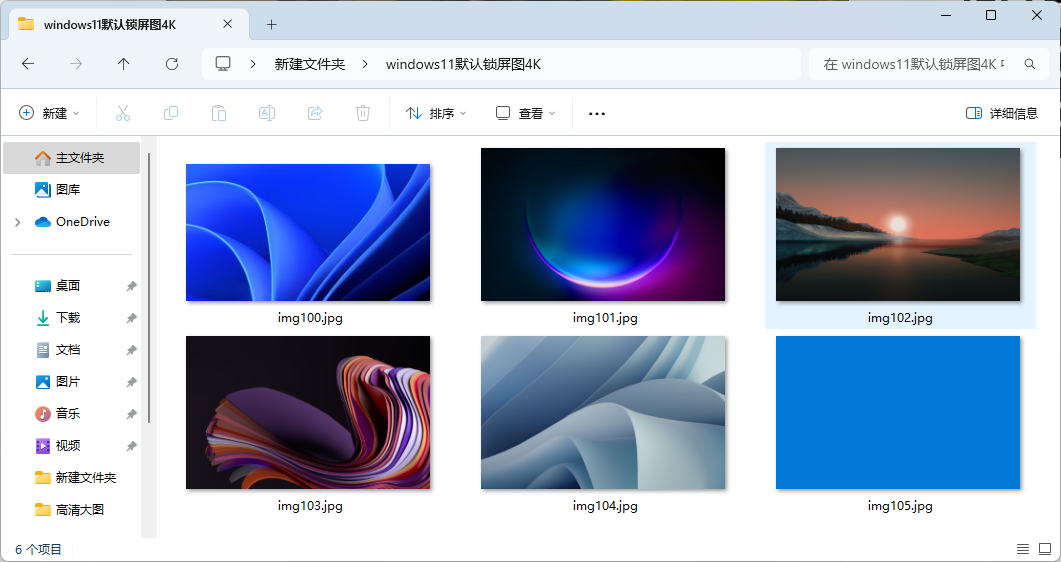Switch to large thumbnails view in status bar
1061x562 pixels.
[x=1045, y=549]
